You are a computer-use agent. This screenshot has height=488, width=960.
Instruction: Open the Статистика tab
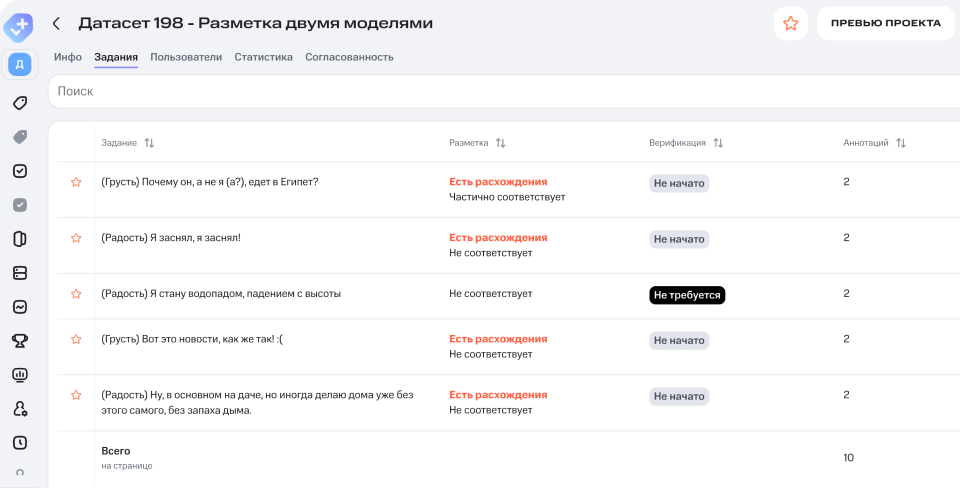click(x=263, y=57)
